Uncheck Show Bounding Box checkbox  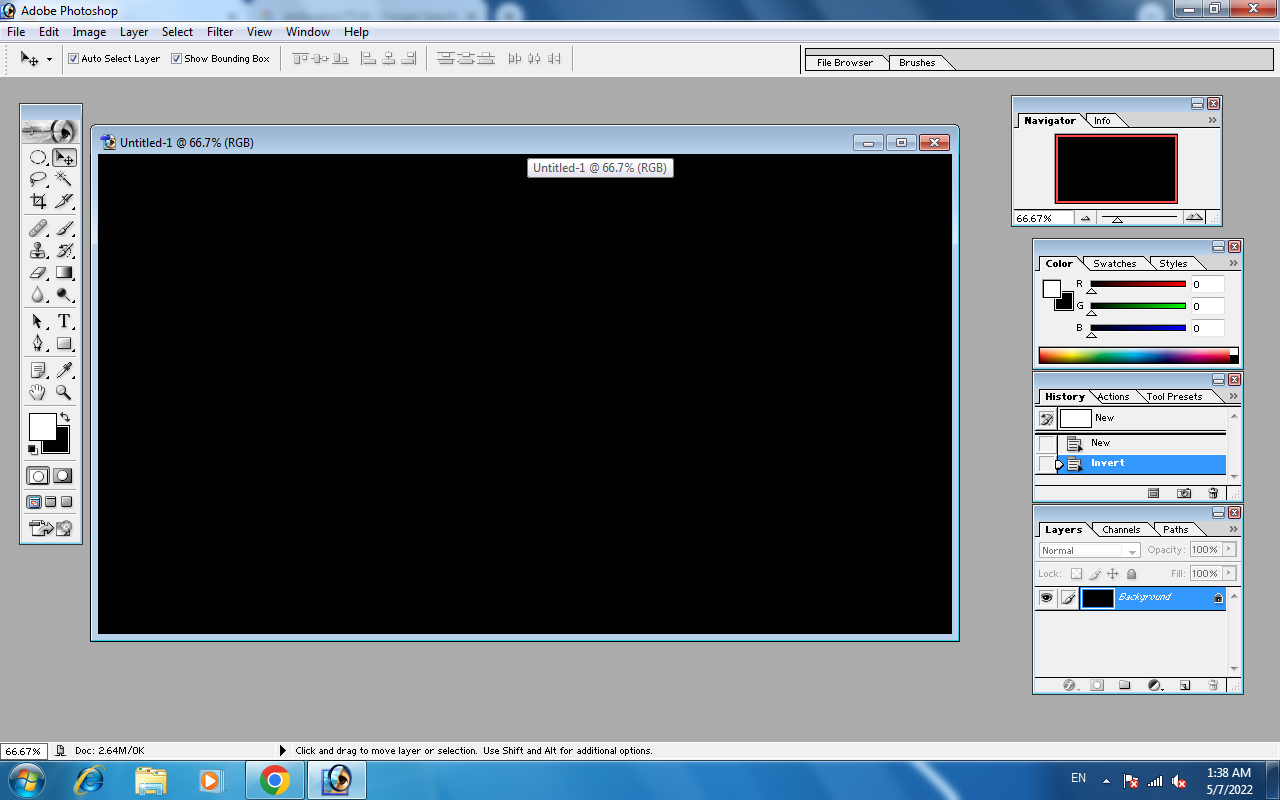pos(176,59)
